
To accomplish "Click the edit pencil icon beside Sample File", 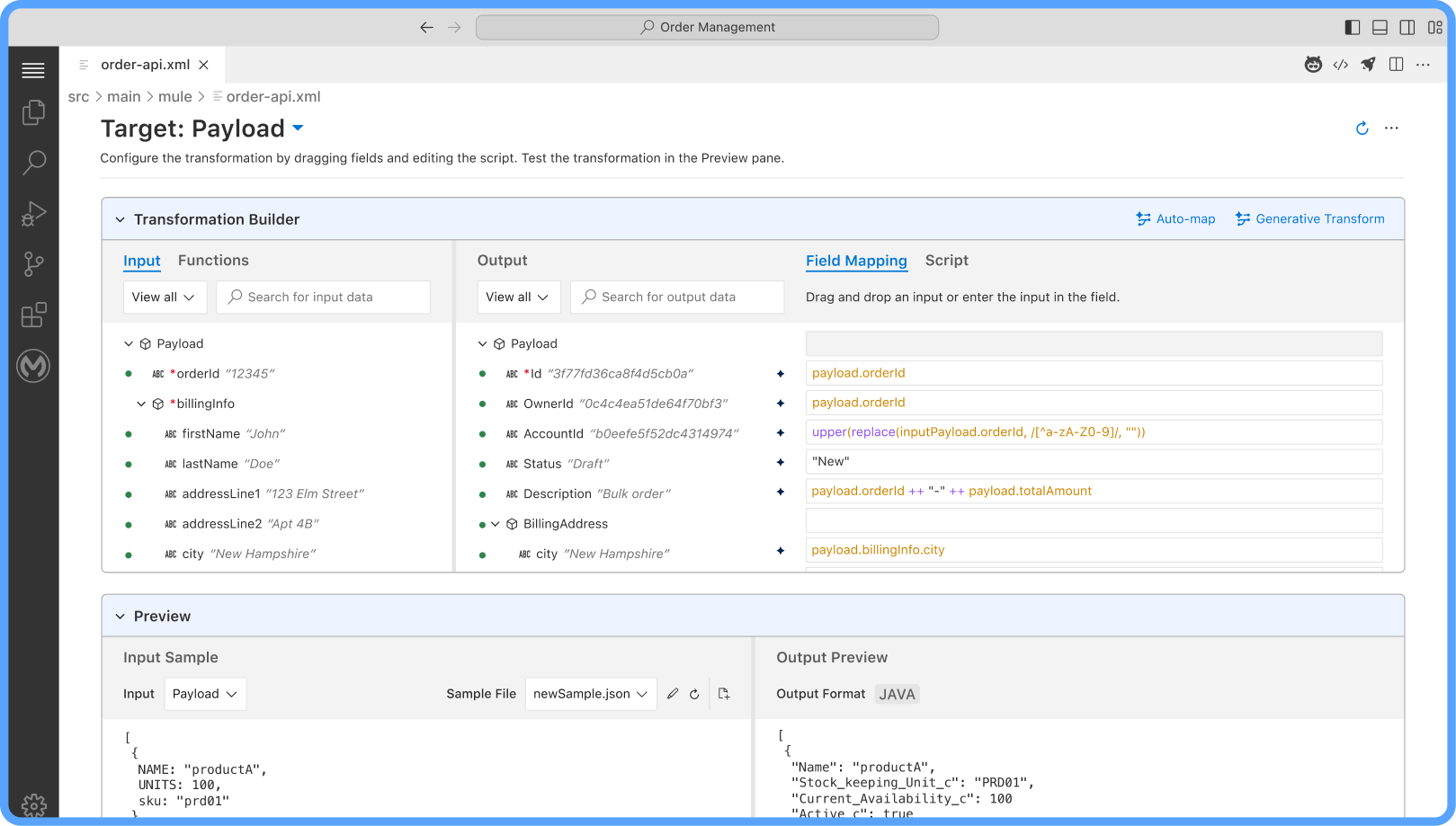I will click(673, 694).
